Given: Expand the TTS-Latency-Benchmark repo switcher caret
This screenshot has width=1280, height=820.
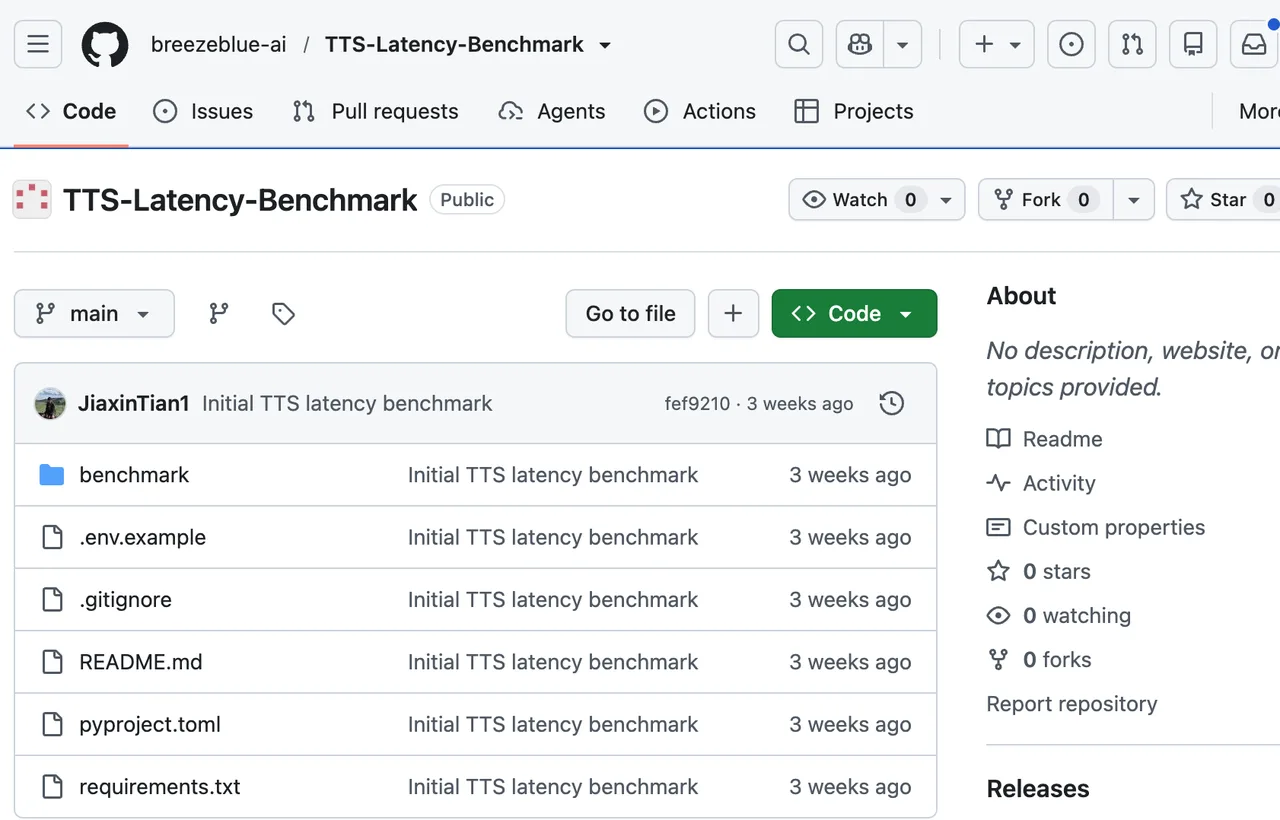Looking at the screenshot, I should tap(605, 45).
